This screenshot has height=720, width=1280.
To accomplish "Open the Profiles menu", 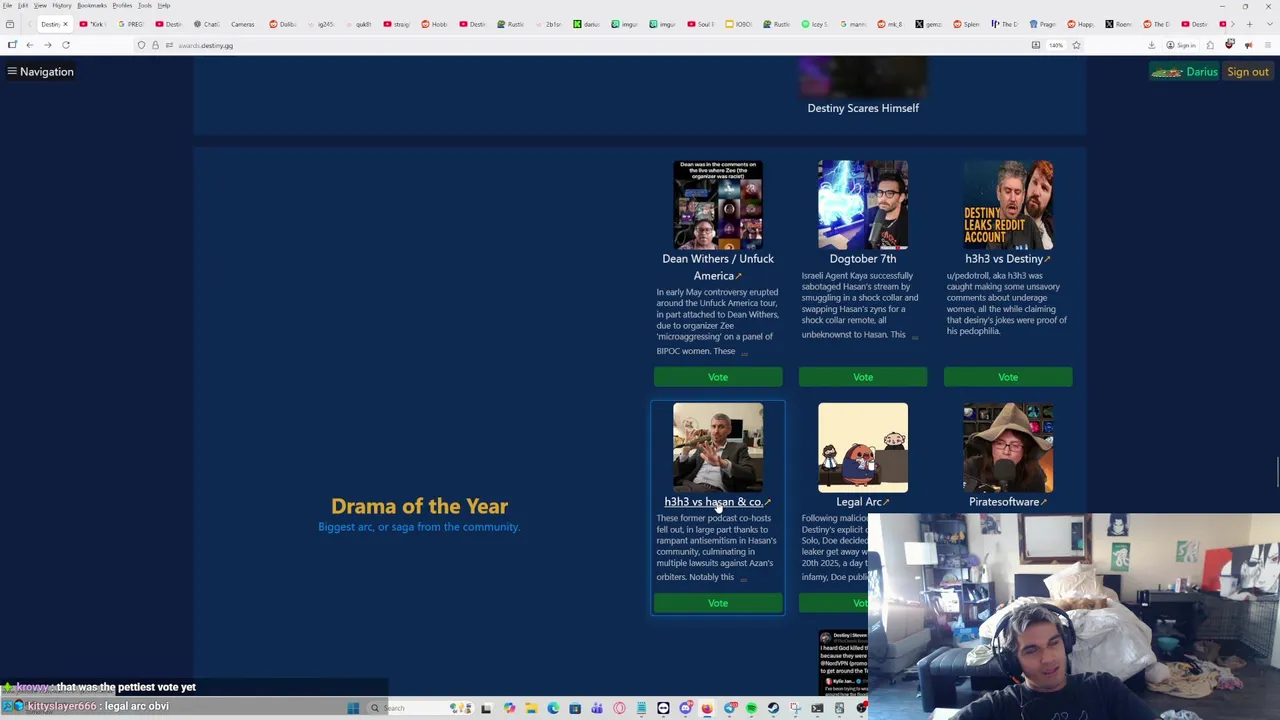I will point(122,6).
